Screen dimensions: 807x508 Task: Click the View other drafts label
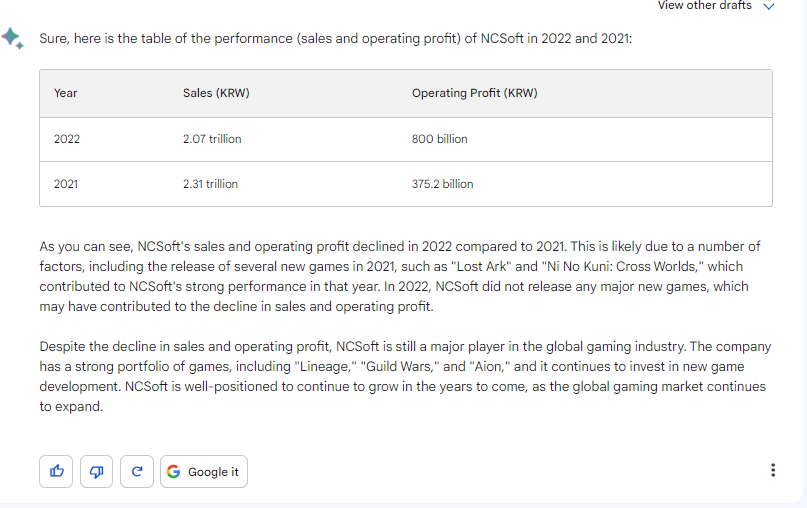tap(705, 6)
